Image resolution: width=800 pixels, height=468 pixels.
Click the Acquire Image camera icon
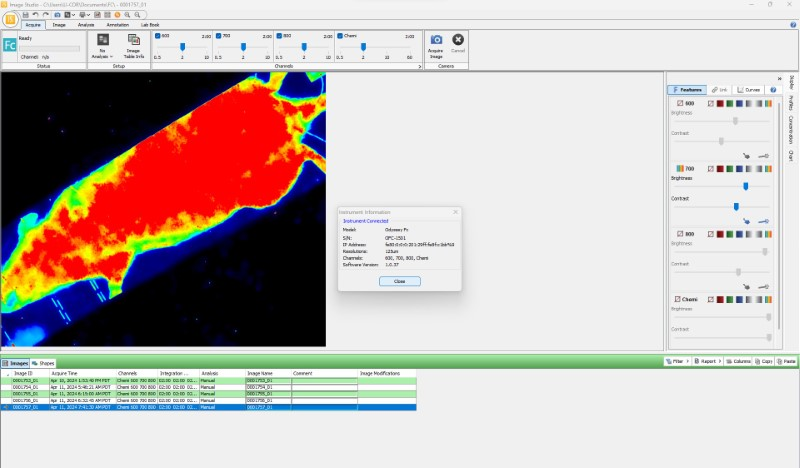[436, 46]
